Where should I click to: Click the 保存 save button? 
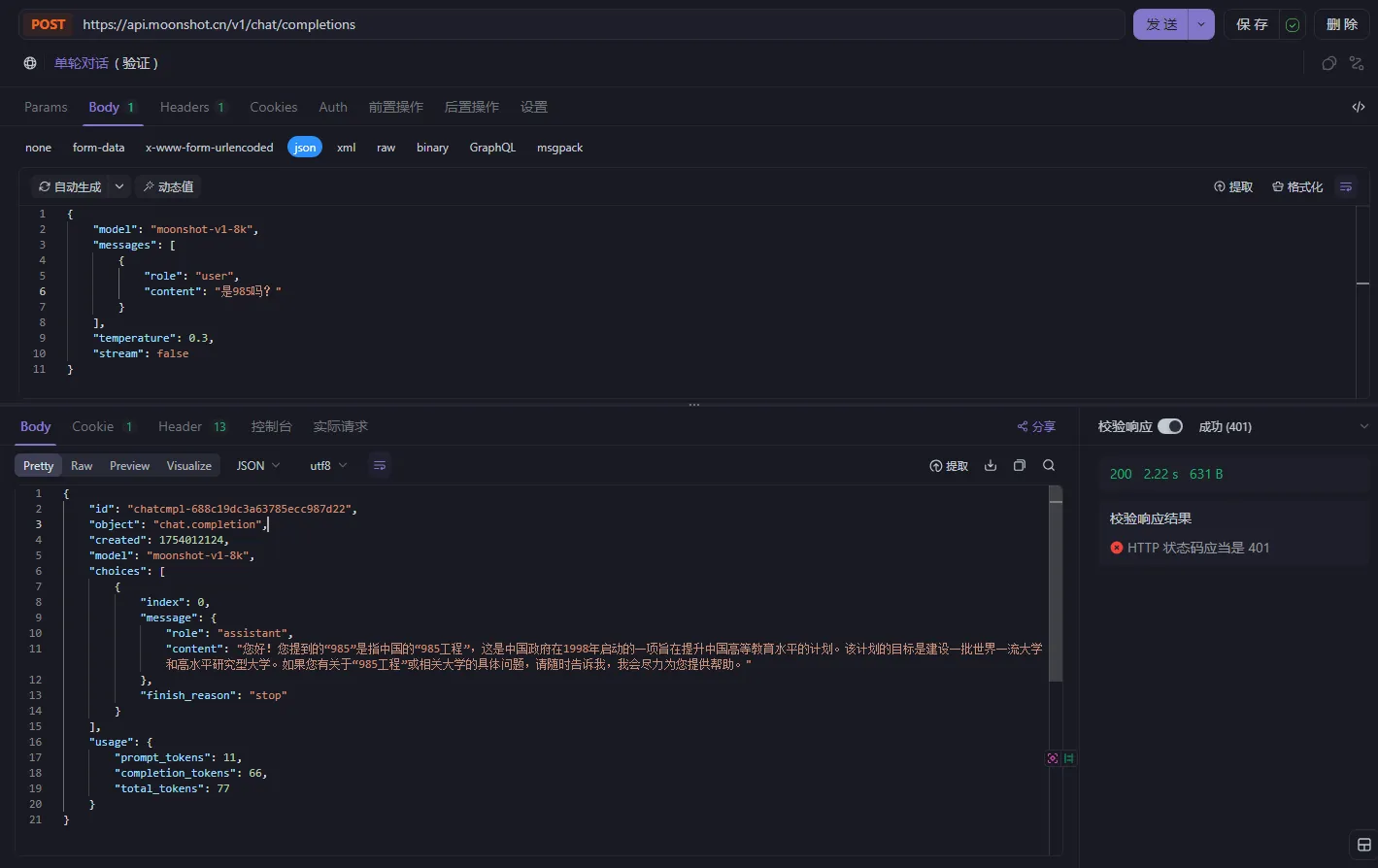click(x=1252, y=24)
